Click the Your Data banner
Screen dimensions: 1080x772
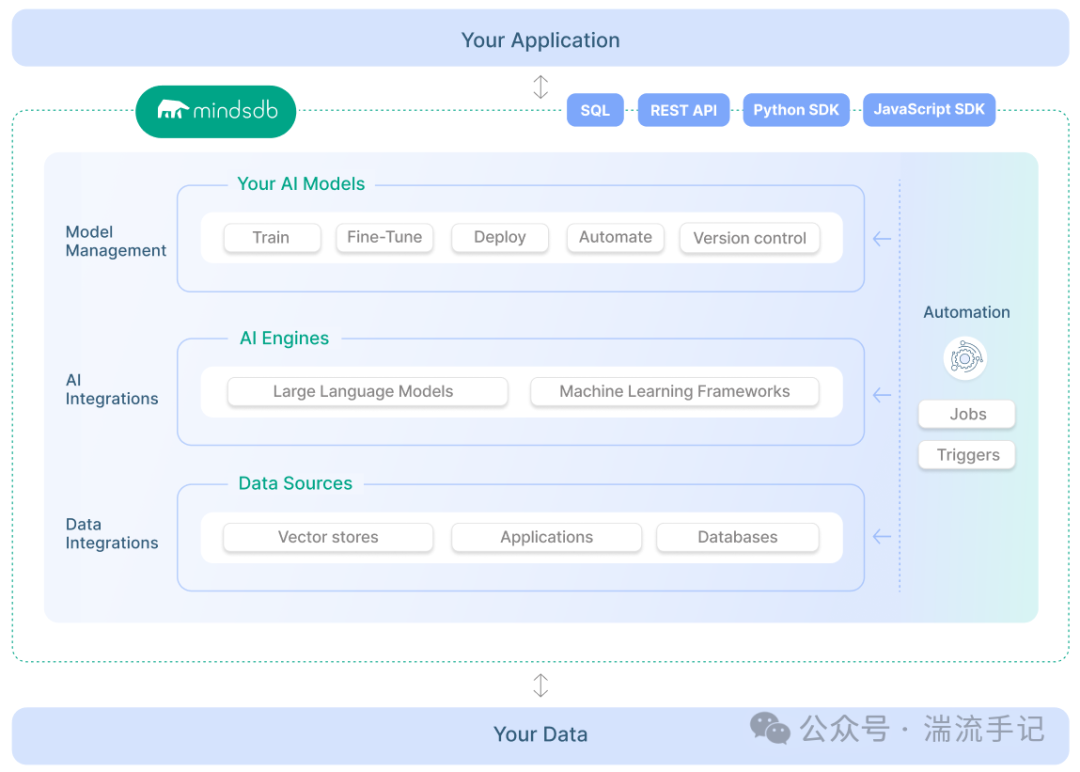[x=541, y=736]
